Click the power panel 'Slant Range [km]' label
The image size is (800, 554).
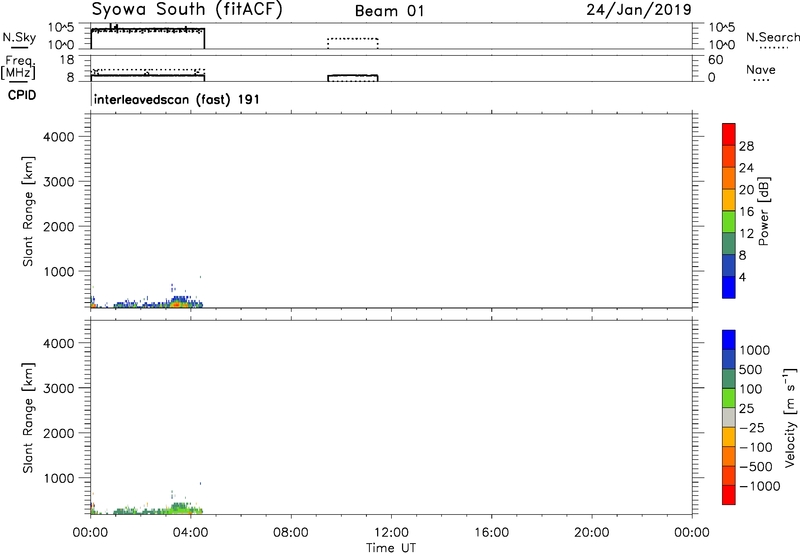28,211
